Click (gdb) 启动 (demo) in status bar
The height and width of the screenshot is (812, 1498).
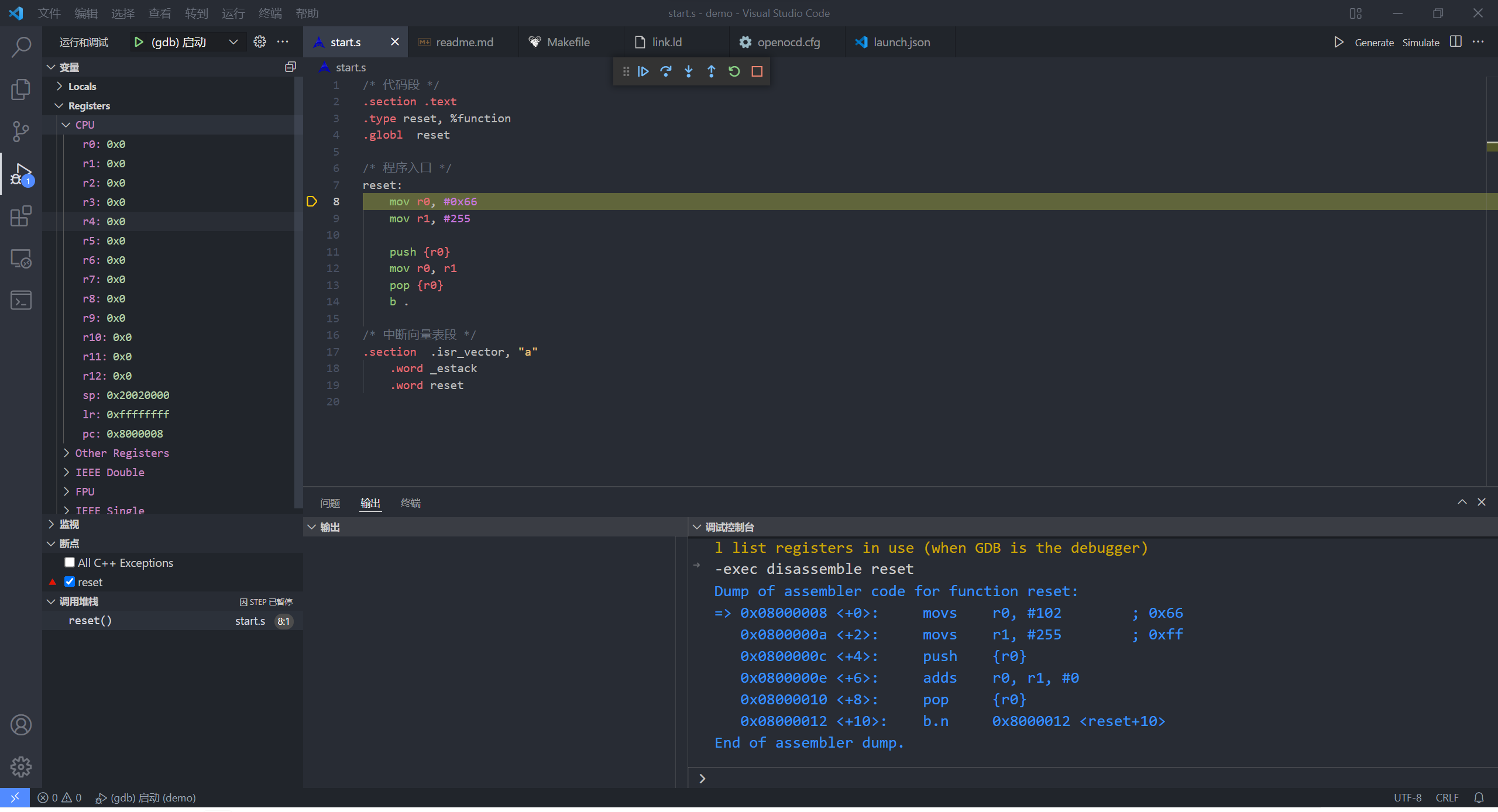tap(146, 797)
